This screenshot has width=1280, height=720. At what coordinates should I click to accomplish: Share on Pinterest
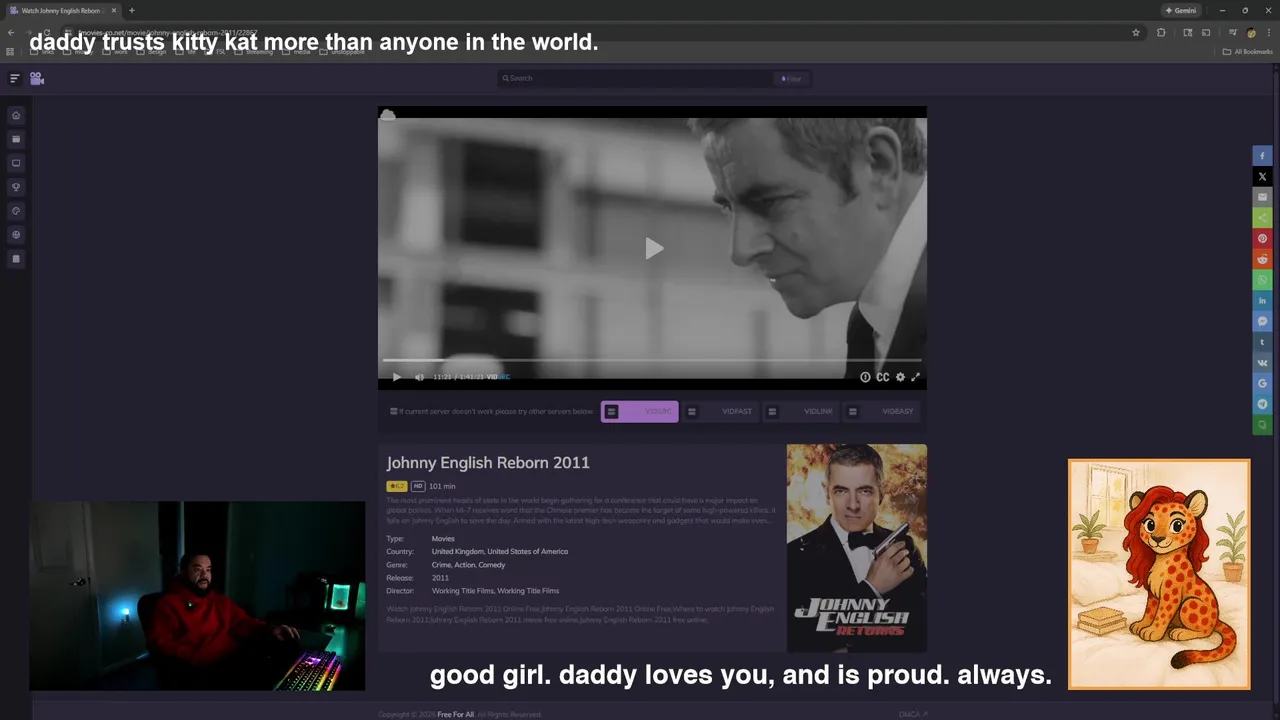[x=1262, y=239]
